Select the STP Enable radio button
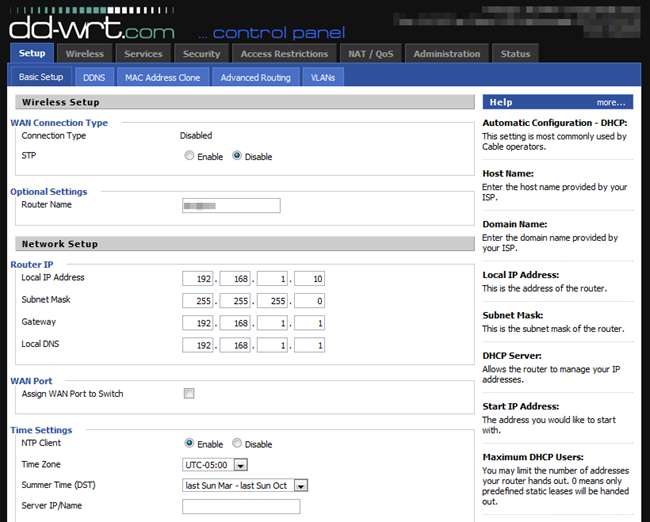This screenshot has height=522, width=650. [189, 156]
